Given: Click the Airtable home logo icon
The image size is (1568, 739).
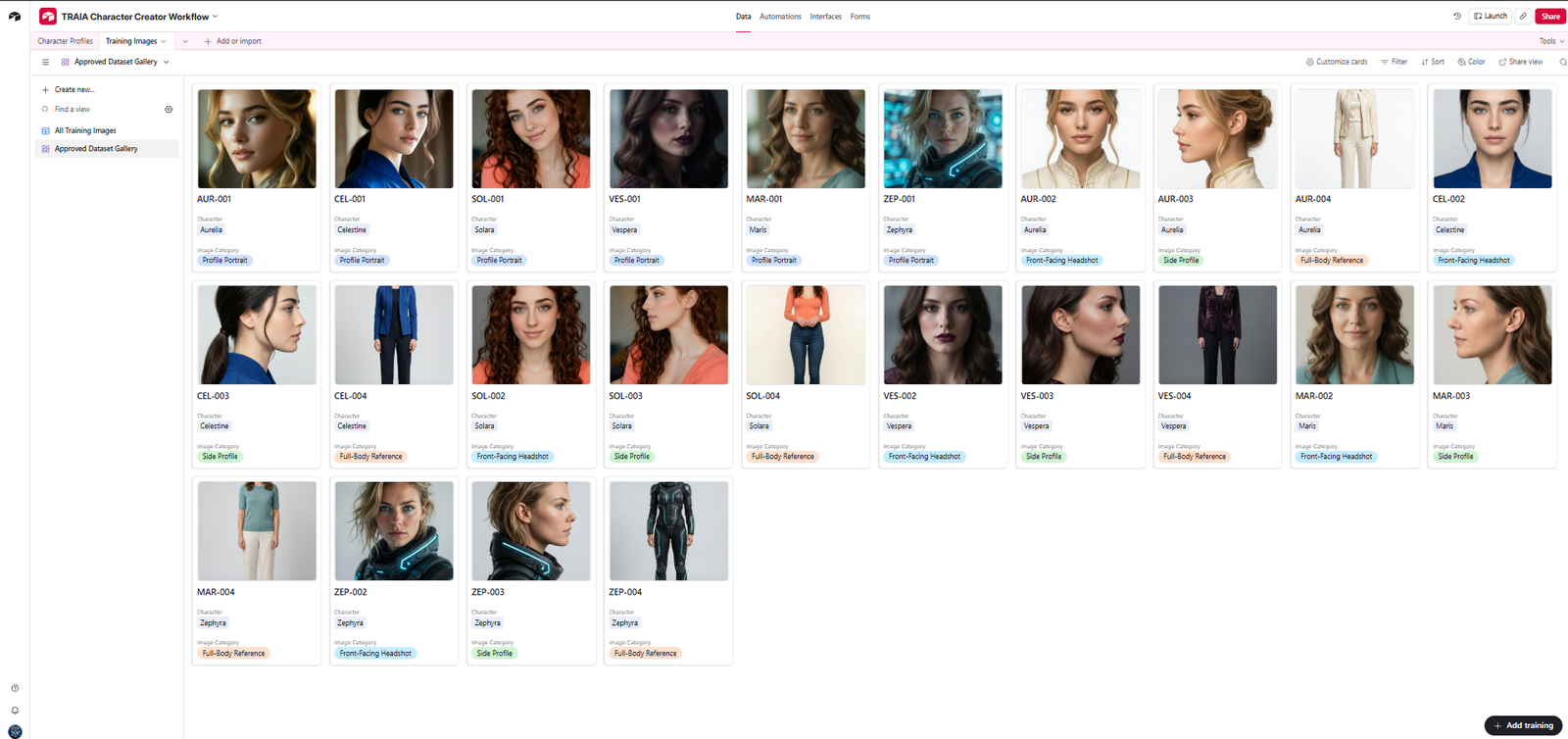Looking at the screenshot, I should 15,16.
